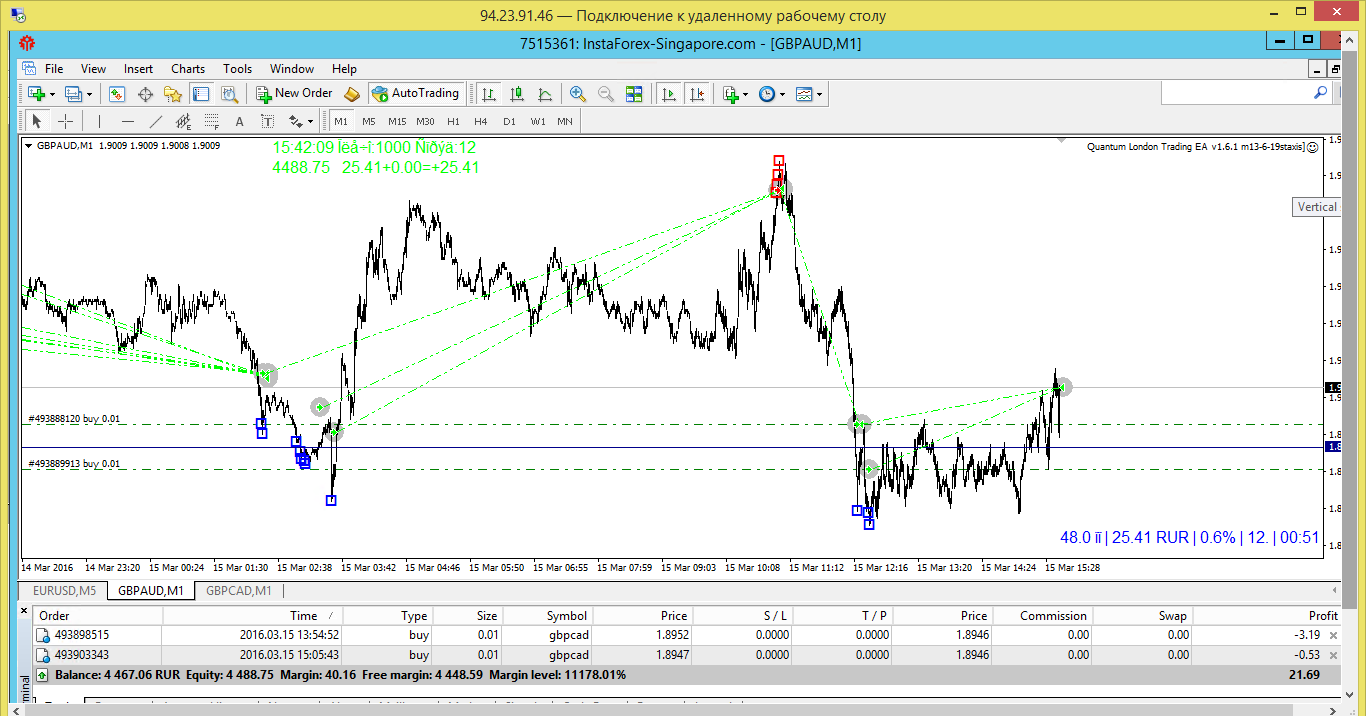This screenshot has height=716, width=1366.
Task: Open the Insert menu
Action: click(138, 69)
